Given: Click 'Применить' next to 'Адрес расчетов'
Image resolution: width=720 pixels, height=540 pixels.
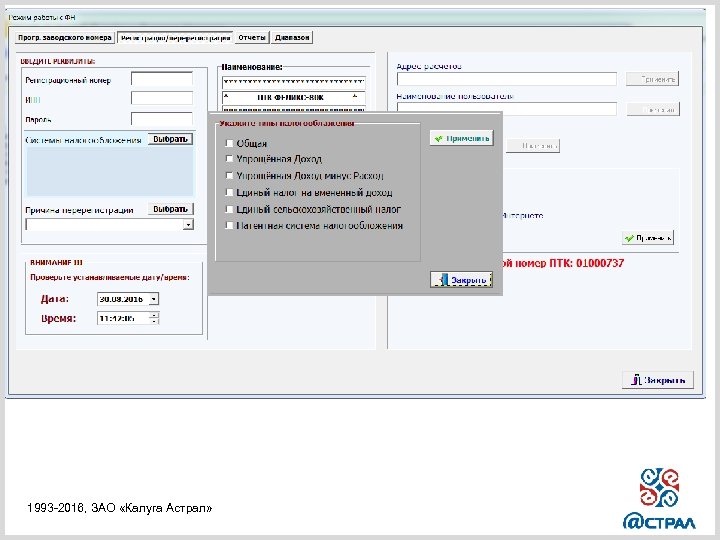Looking at the screenshot, I should (652, 79).
